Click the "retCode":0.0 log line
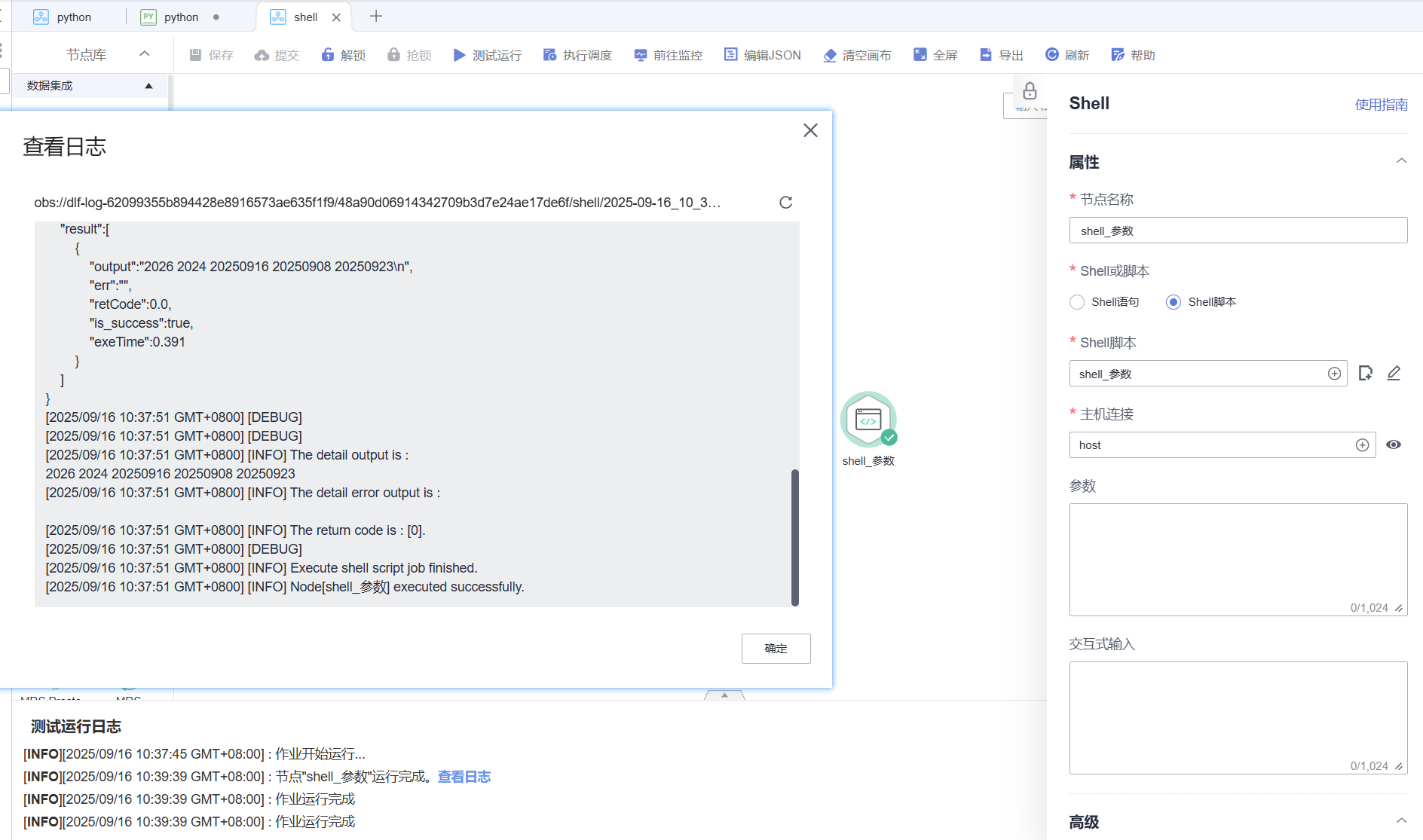 pos(130,304)
